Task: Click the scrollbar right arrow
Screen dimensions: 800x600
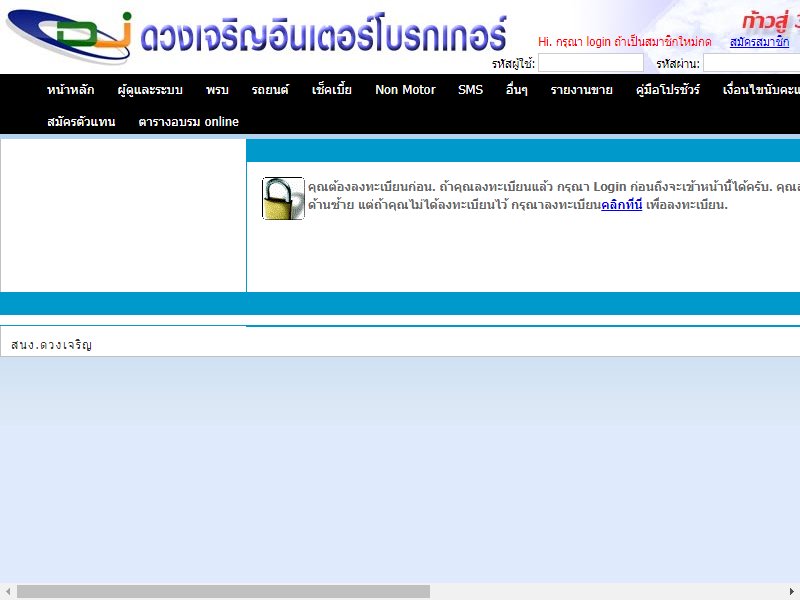Action: pyautogui.click(x=792, y=592)
